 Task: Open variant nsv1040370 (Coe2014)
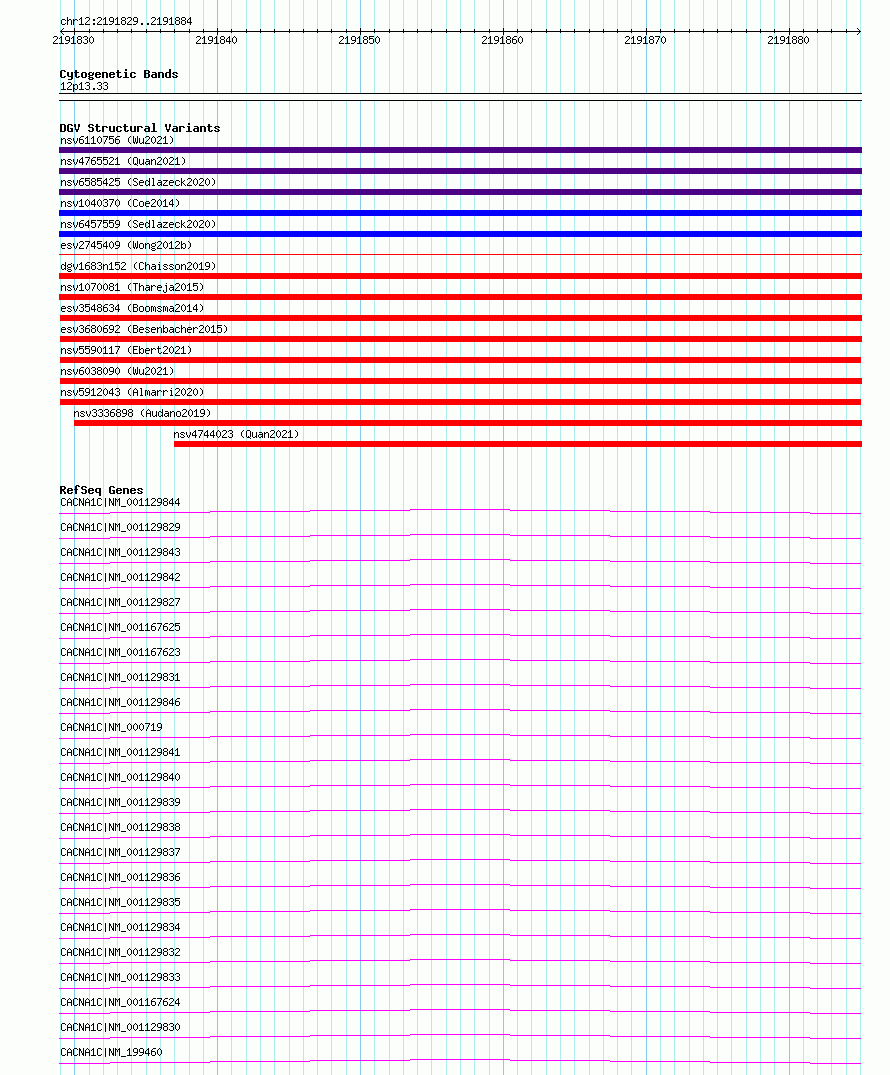120,204
